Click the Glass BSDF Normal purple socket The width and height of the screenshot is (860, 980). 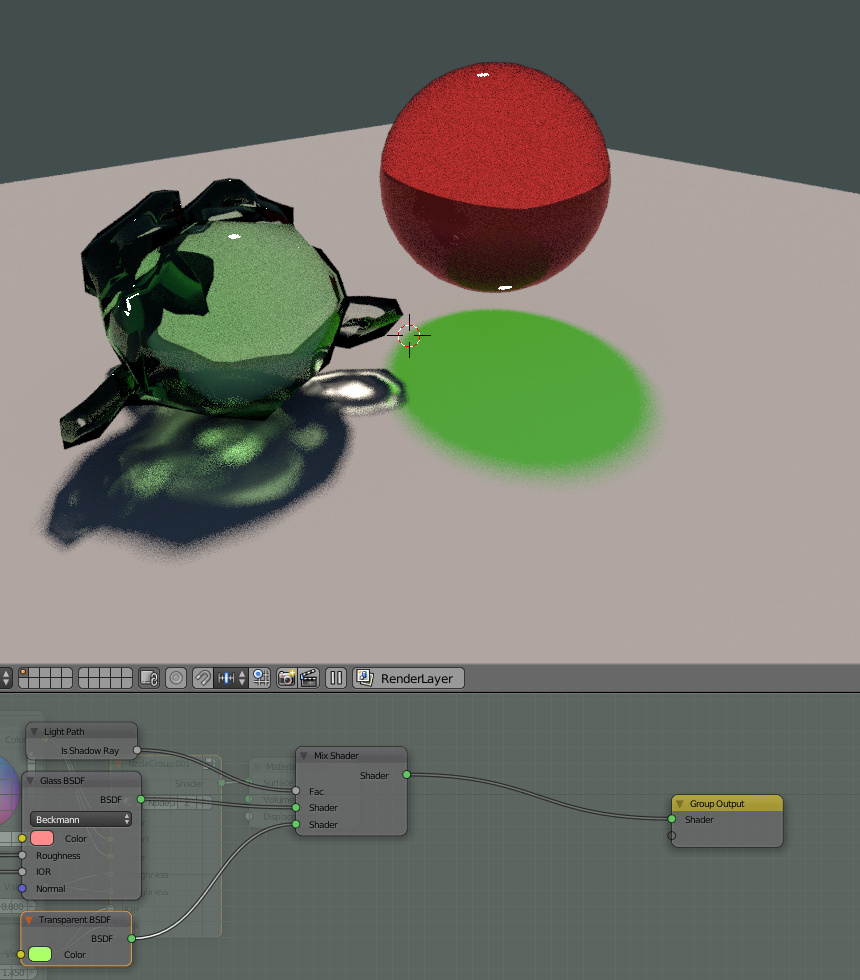coord(22,888)
